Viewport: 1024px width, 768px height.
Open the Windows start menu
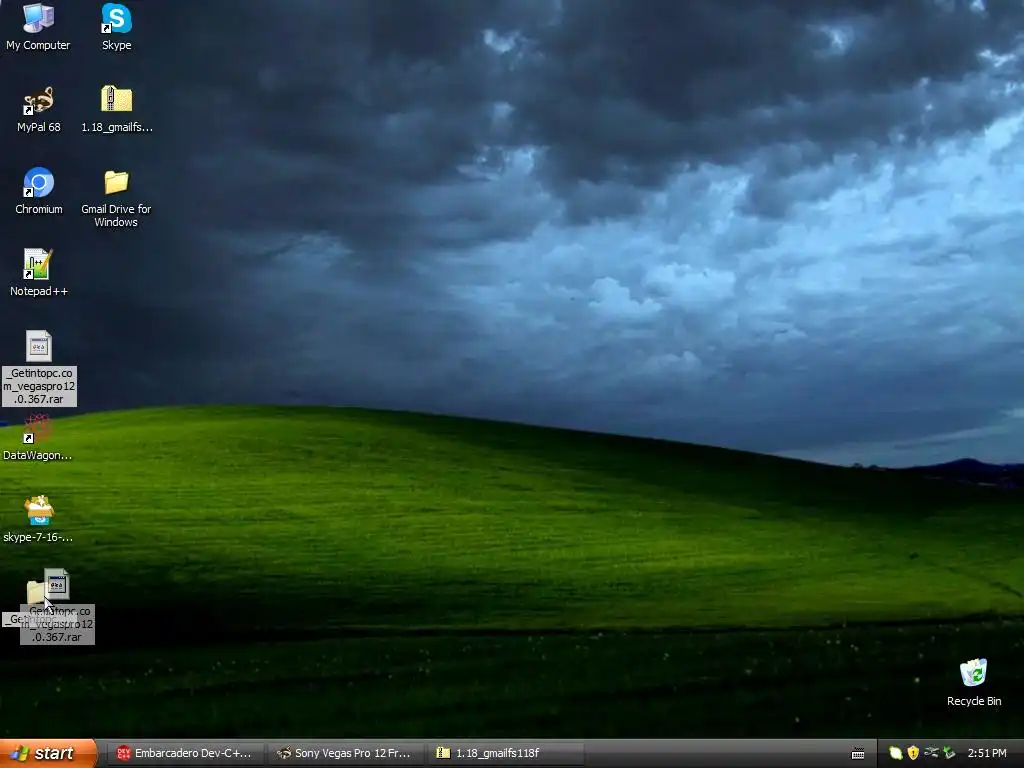48,753
